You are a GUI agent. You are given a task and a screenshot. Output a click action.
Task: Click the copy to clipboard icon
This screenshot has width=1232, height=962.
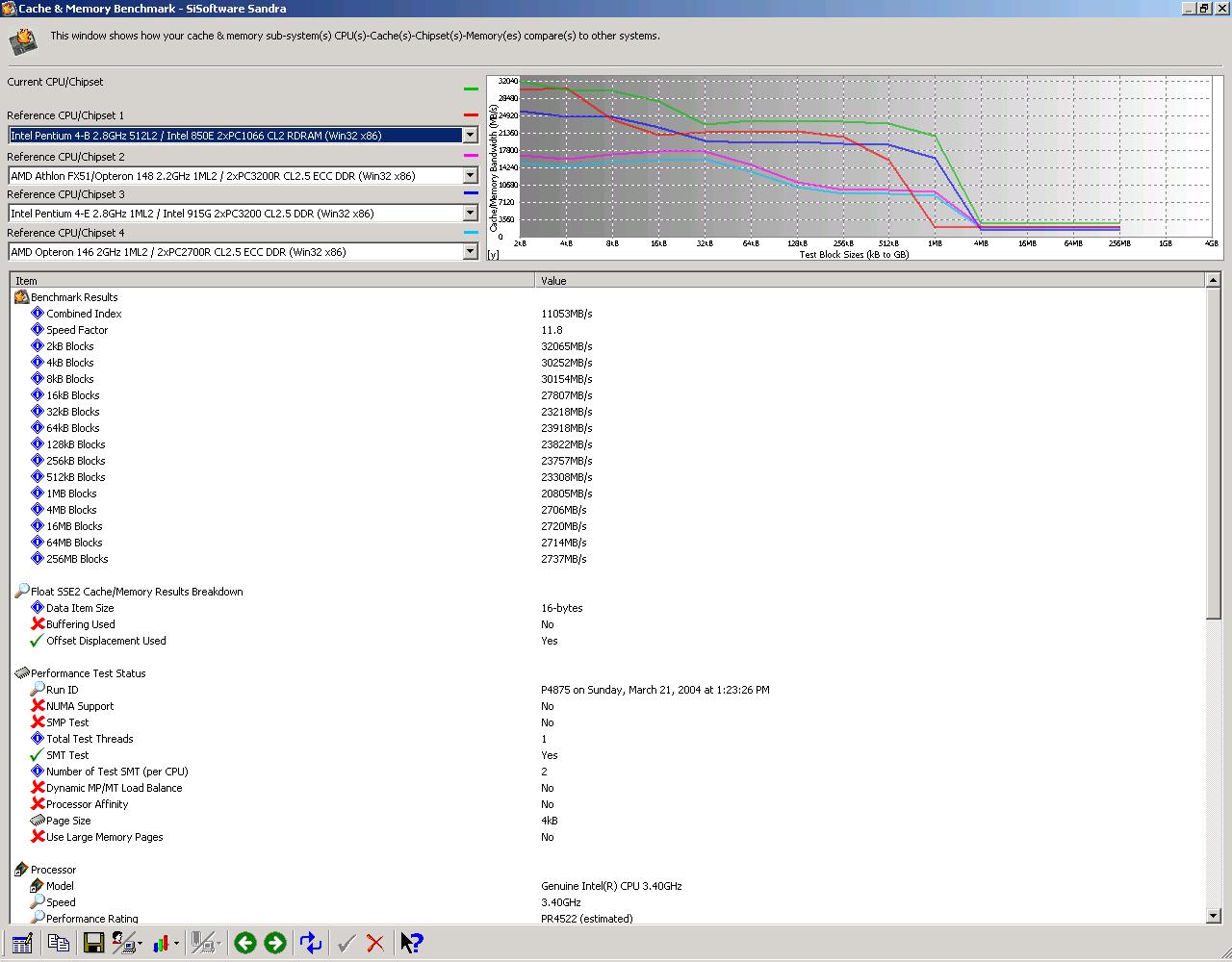[59, 943]
